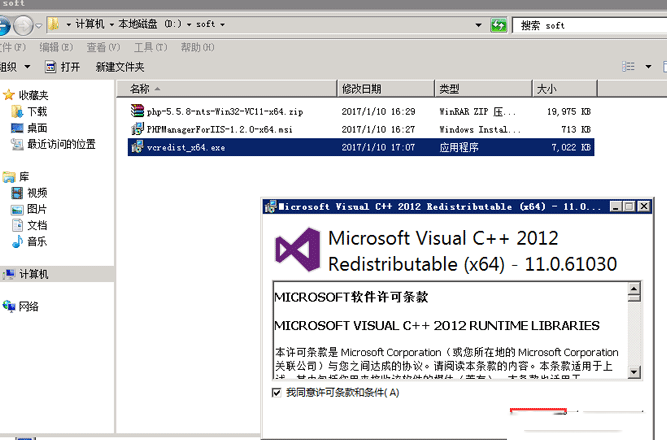Screen dimensions: 667x440
Task: Select the PHPManagerForIIS-1.2.0-x64.msi file
Action: click(219, 129)
